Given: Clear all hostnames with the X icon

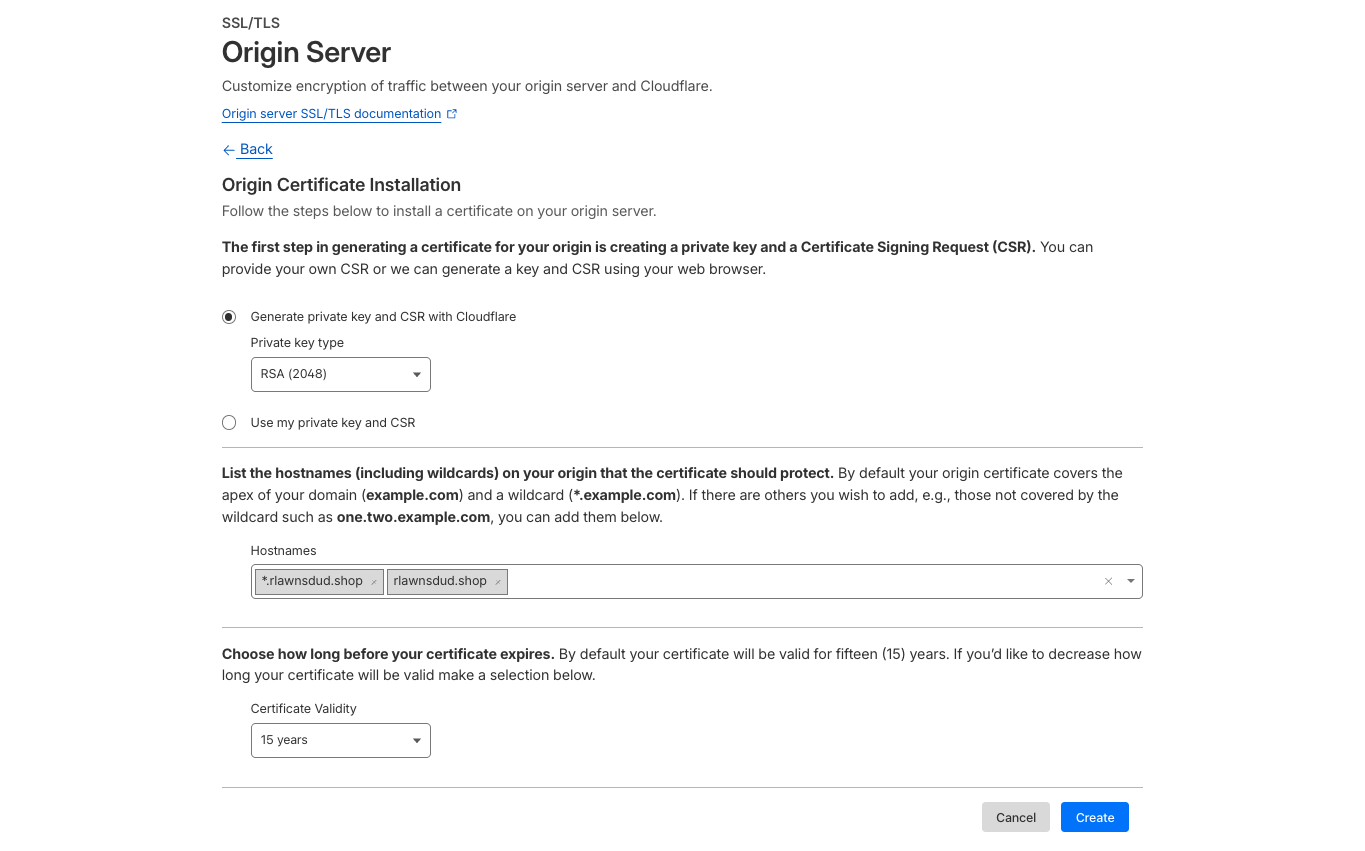Looking at the screenshot, I should 1108,581.
